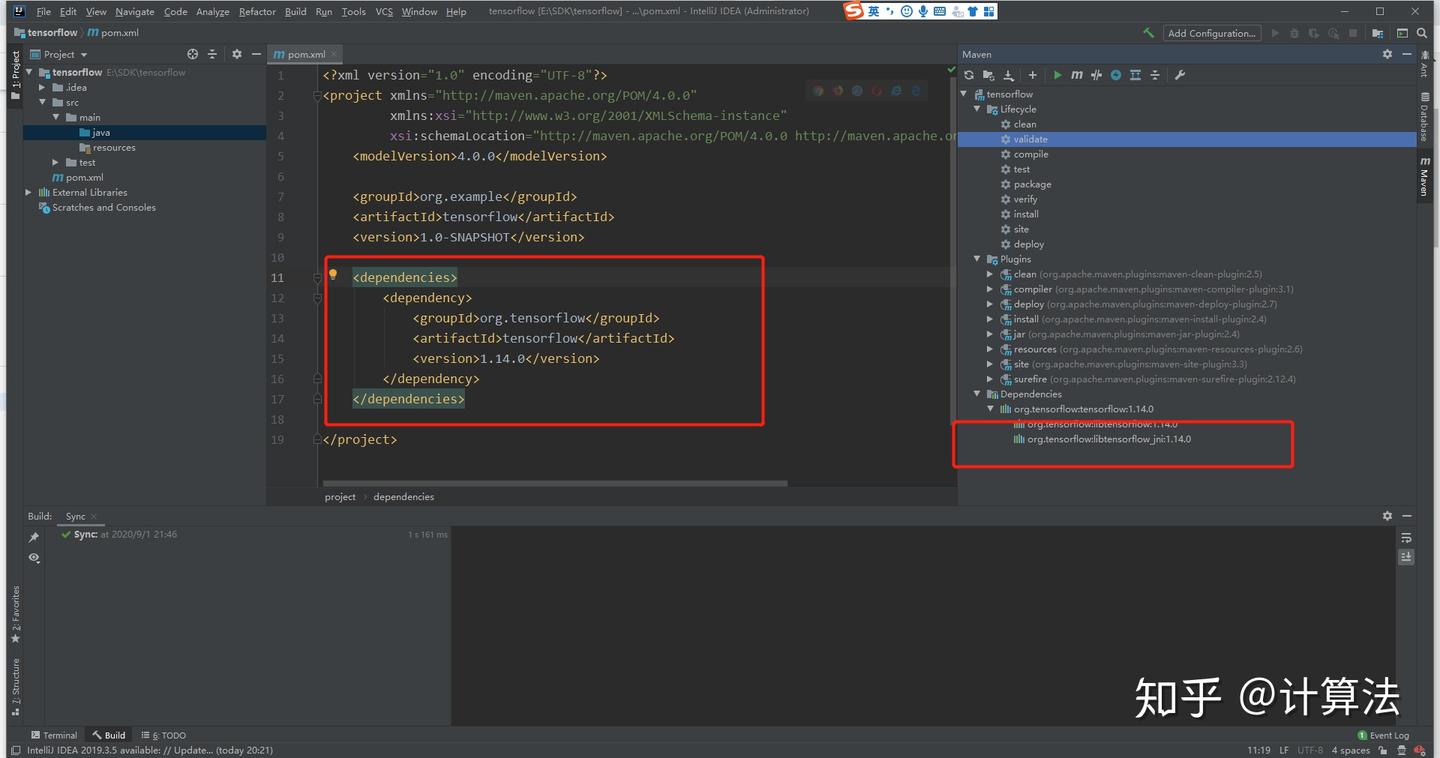Screen dimensions: 1440x758
Task: Open Maven Settings wrench
Action: pos(1180,75)
